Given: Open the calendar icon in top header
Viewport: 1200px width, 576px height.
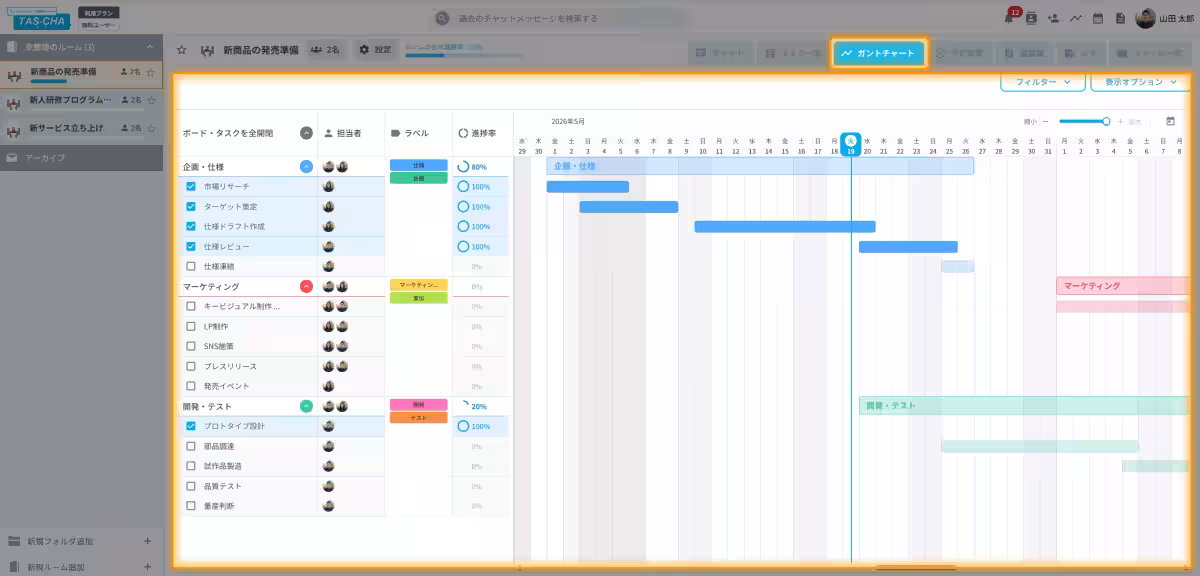Looking at the screenshot, I should point(1098,18).
